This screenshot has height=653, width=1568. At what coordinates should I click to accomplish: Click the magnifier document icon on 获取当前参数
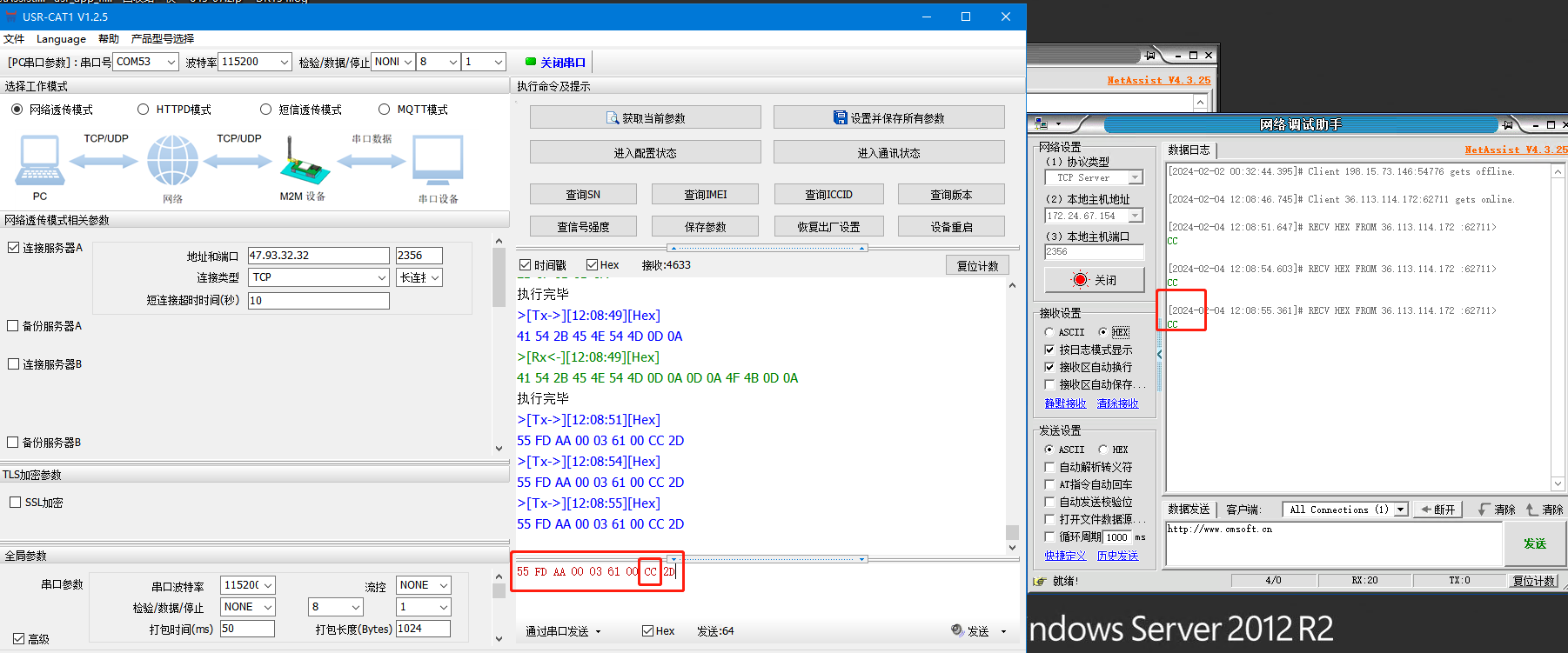pos(613,117)
